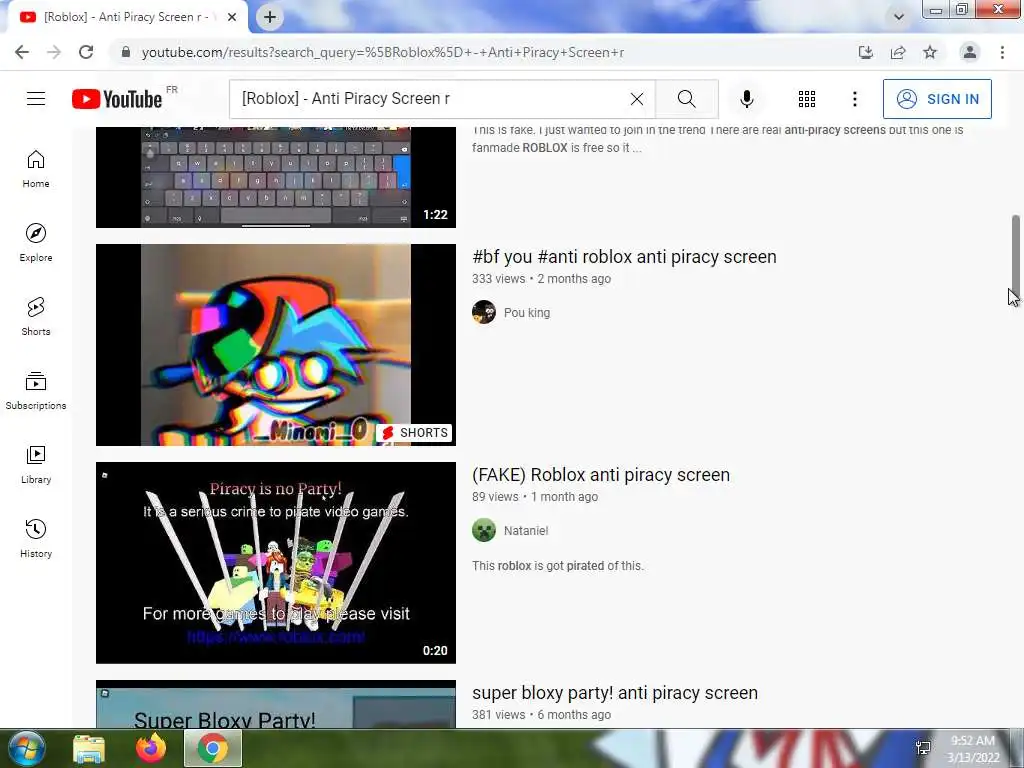Start voice search with the microphone
The image size is (1024, 768).
click(747, 99)
